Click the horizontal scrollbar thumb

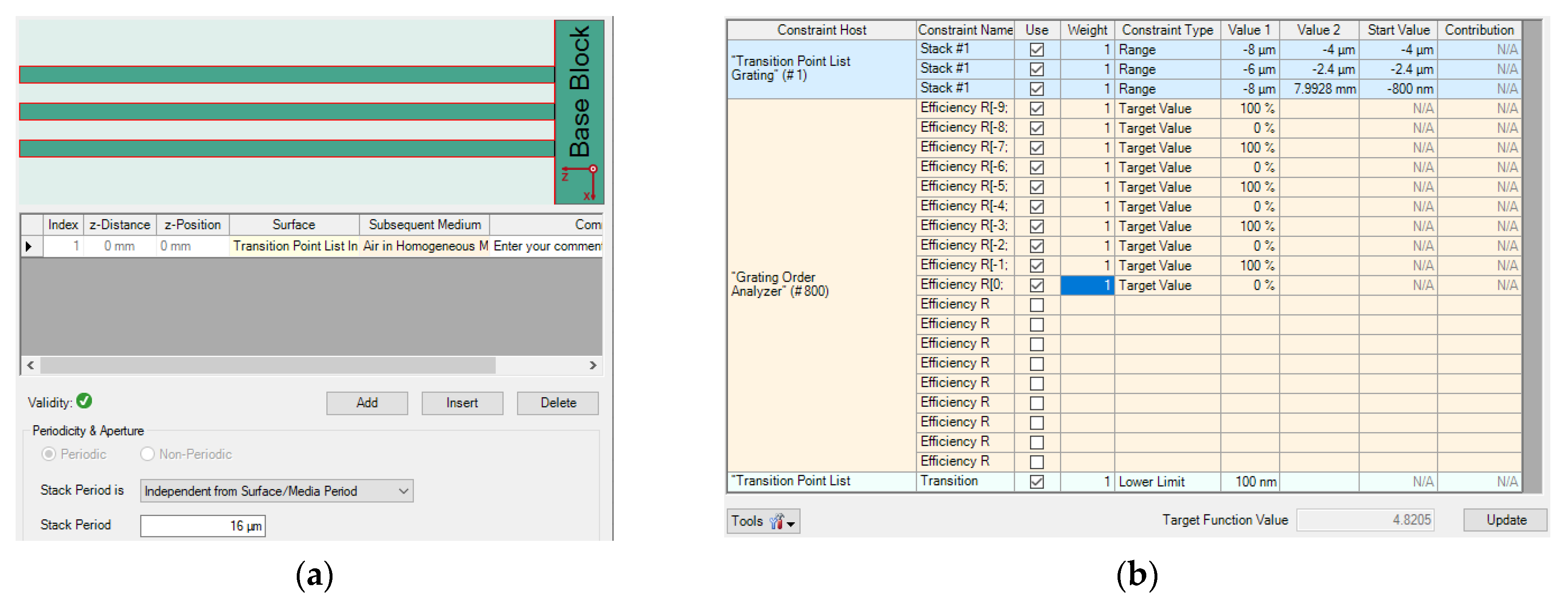[268, 365]
